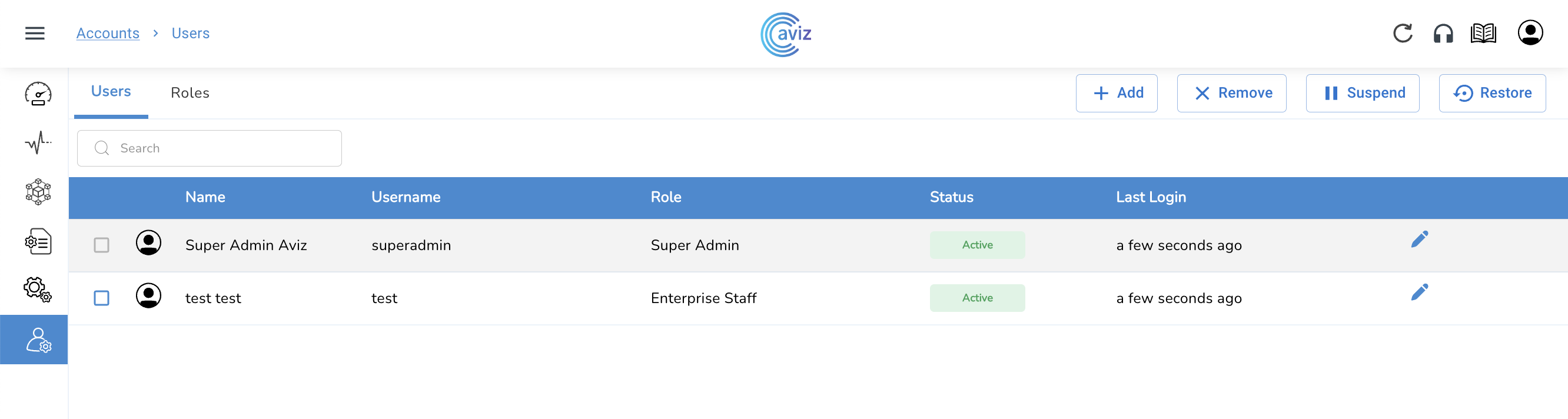Click the Add user button
The width and height of the screenshot is (1568, 419).
1117,93
